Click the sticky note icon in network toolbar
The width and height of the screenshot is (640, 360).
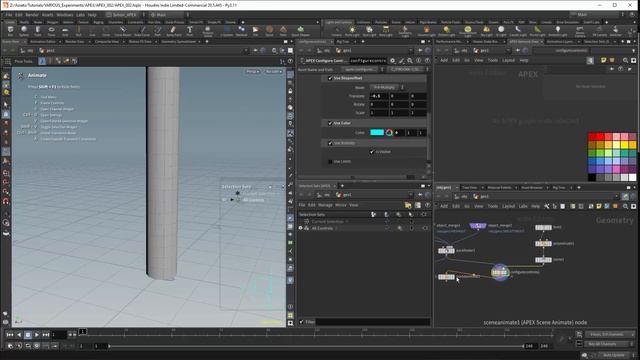pos(598,207)
